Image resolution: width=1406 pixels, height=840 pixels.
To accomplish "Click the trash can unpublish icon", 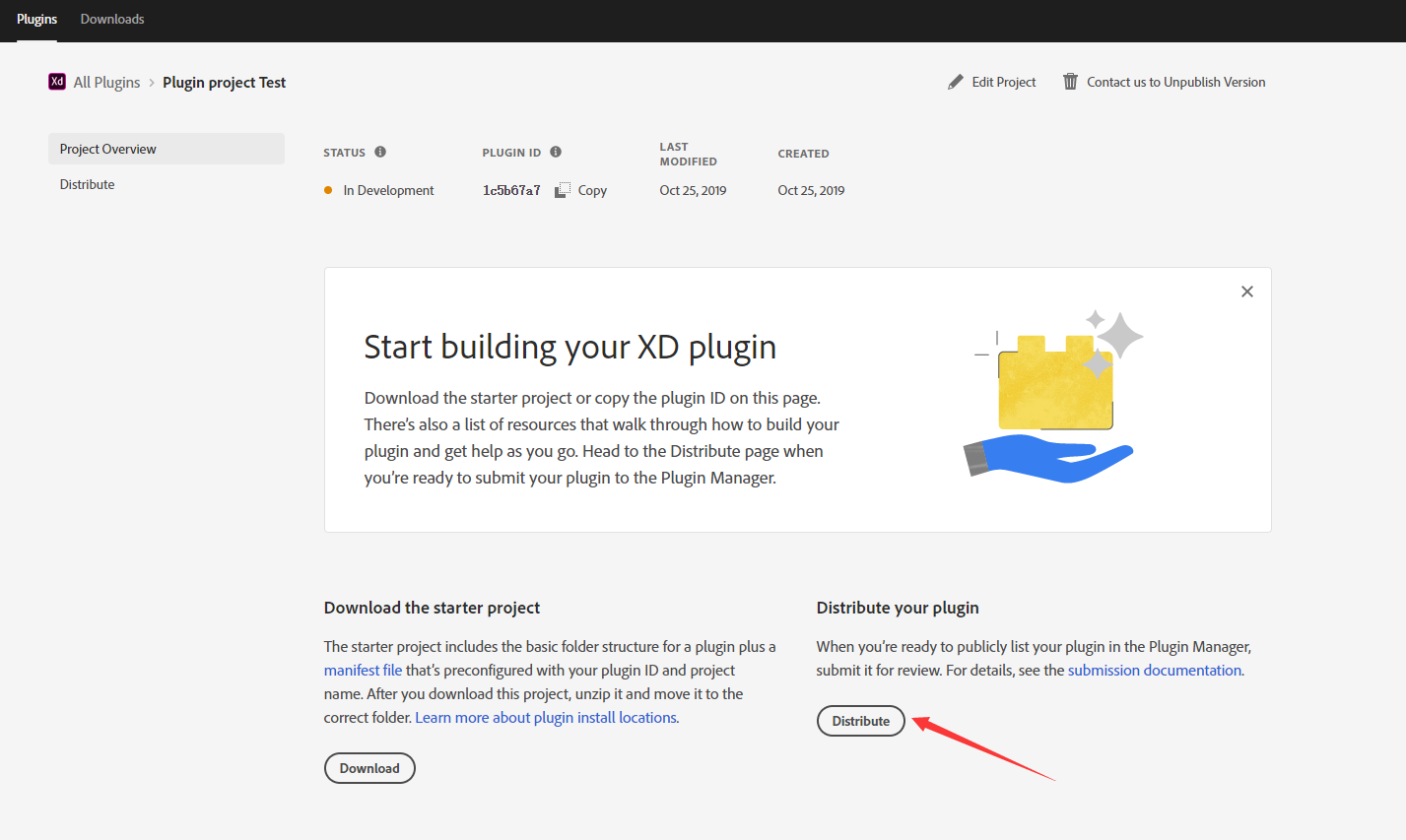I will coord(1070,82).
